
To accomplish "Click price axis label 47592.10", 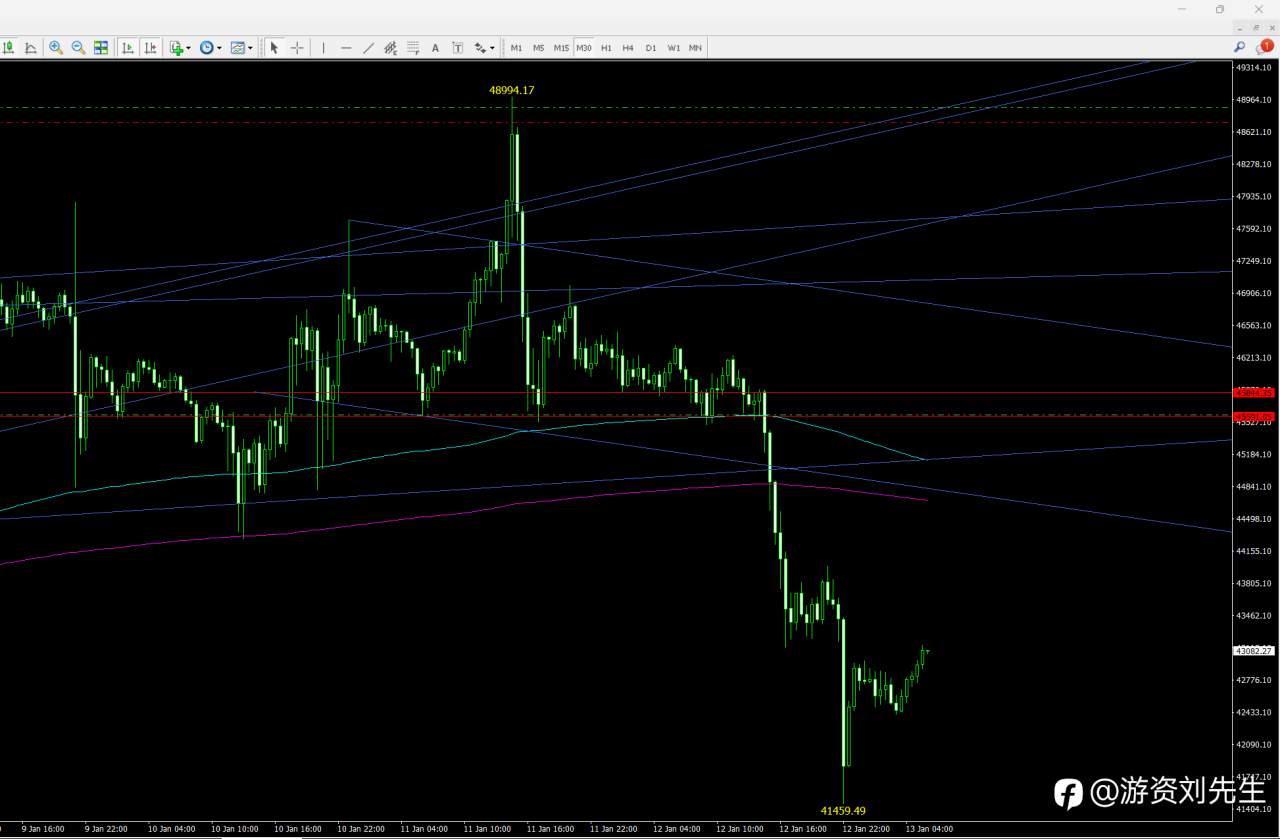I will click(x=1254, y=228).
